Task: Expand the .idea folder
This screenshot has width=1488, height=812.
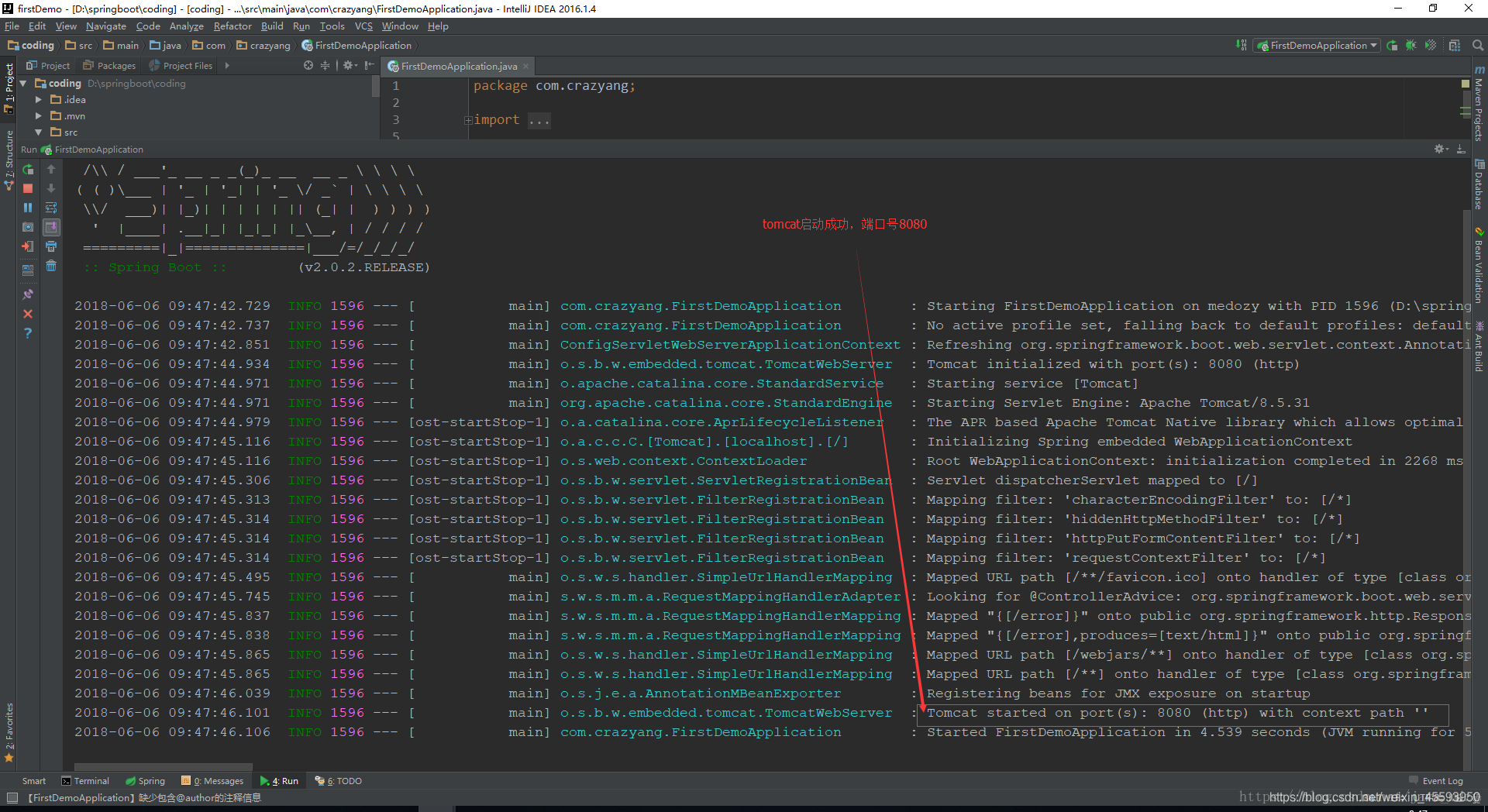Action: point(39,99)
